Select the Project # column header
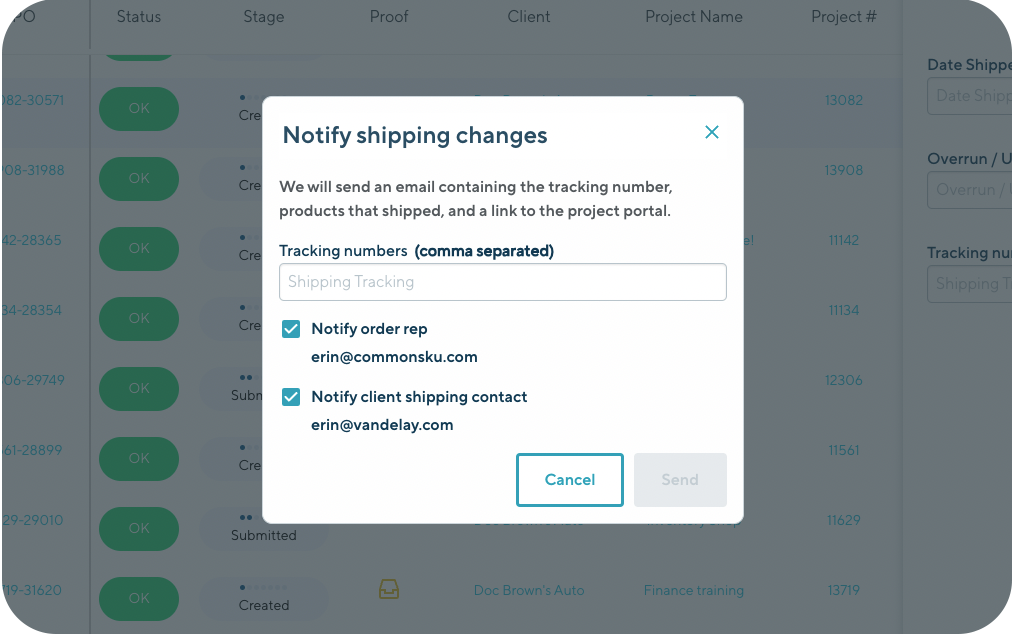This screenshot has height=638, width=1016. coord(843,16)
